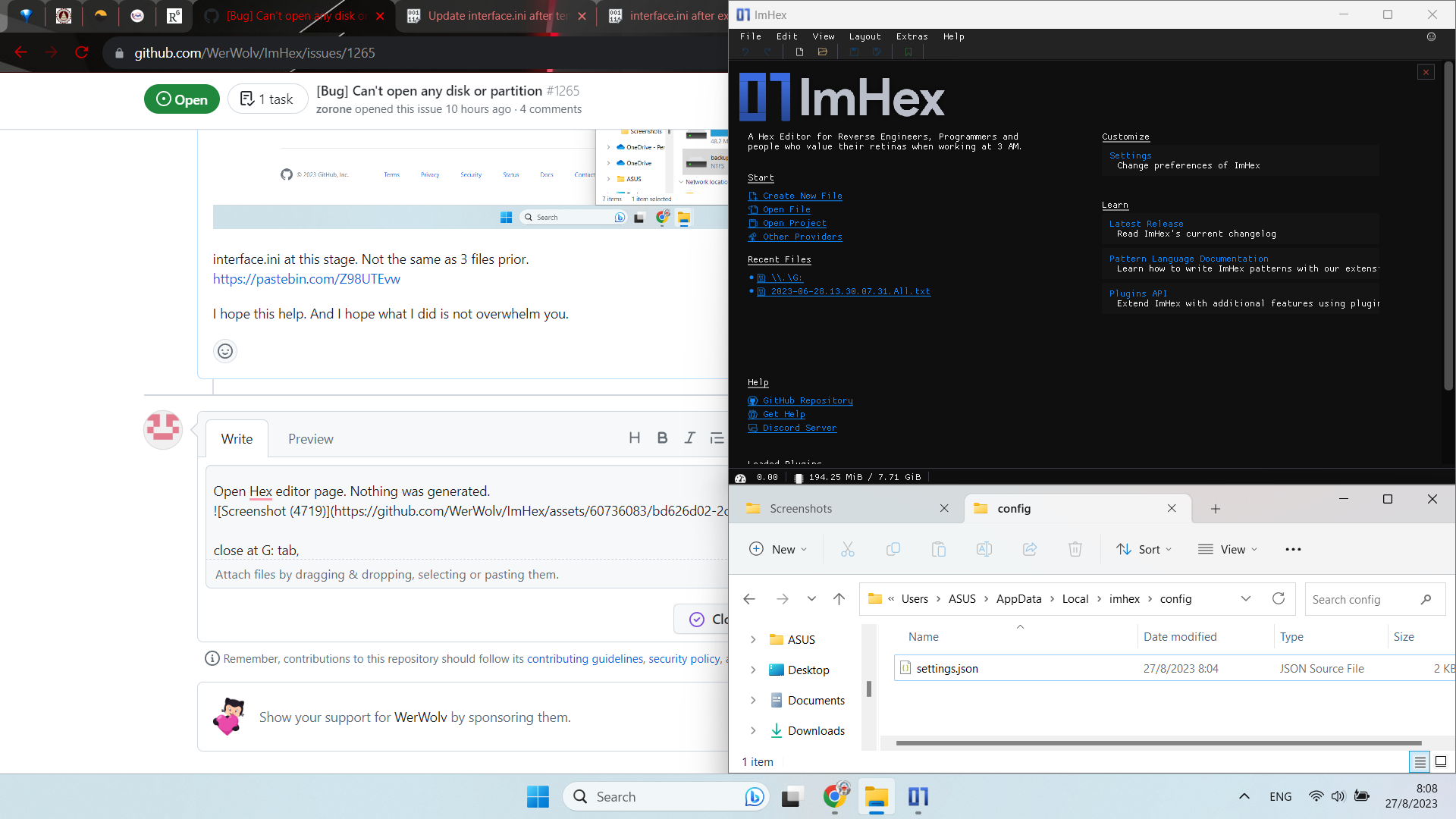Select the green bookmark toolbar icon
Image resolution: width=1456 pixels, height=819 pixels.
pyautogui.click(x=908, y=52)
